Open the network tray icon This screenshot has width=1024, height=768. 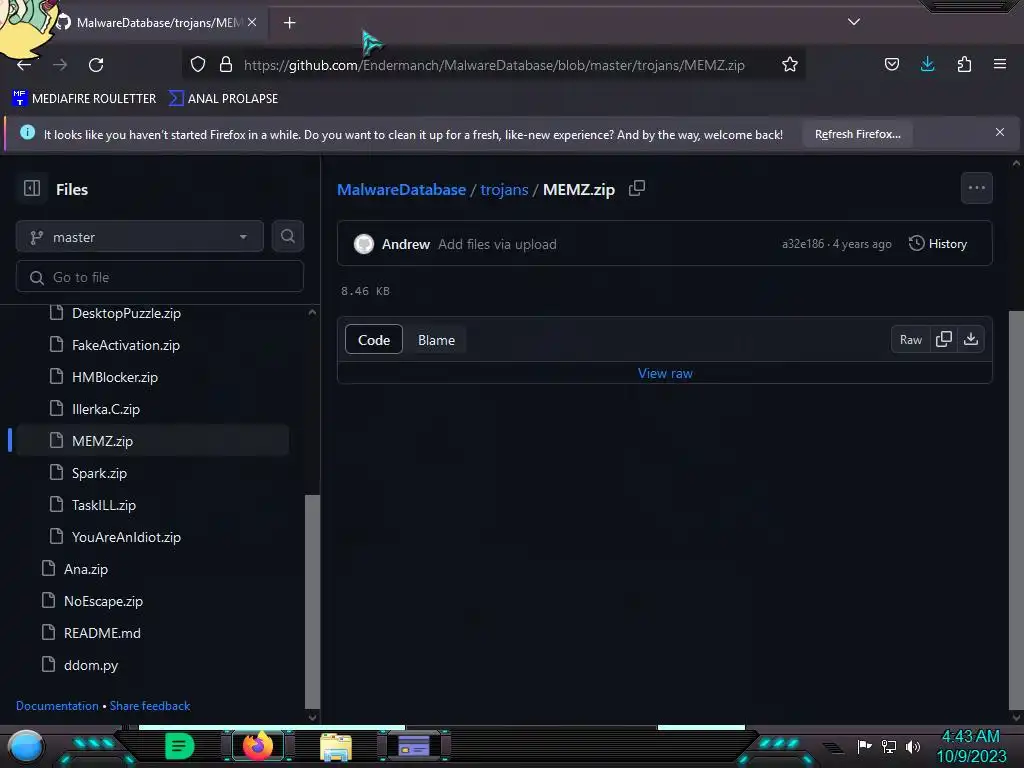(x=888, y=746)
